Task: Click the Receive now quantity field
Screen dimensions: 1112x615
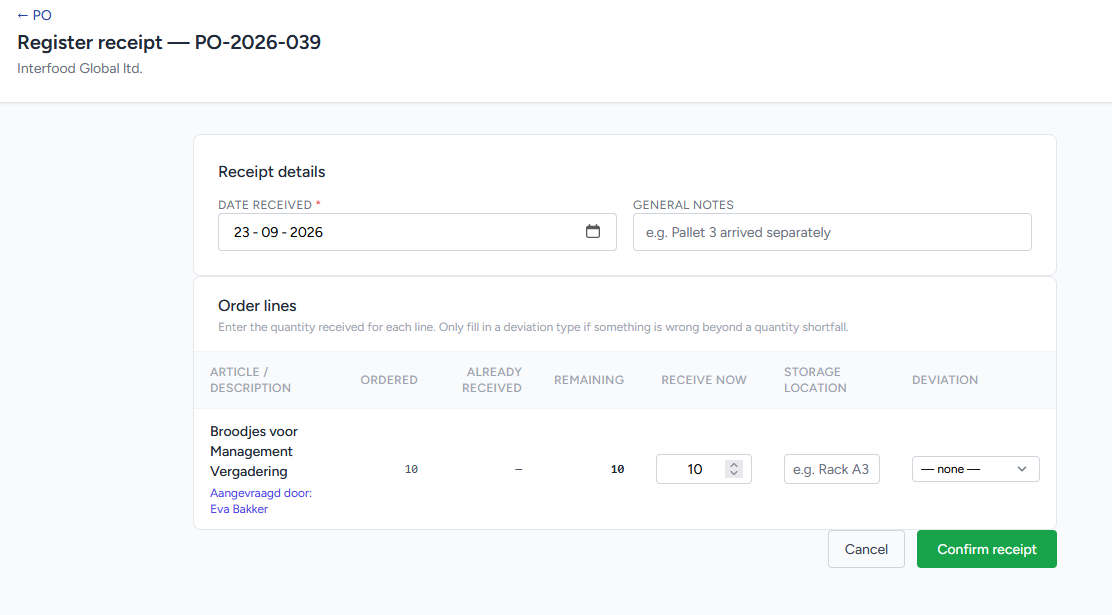Action: [704, 469]
